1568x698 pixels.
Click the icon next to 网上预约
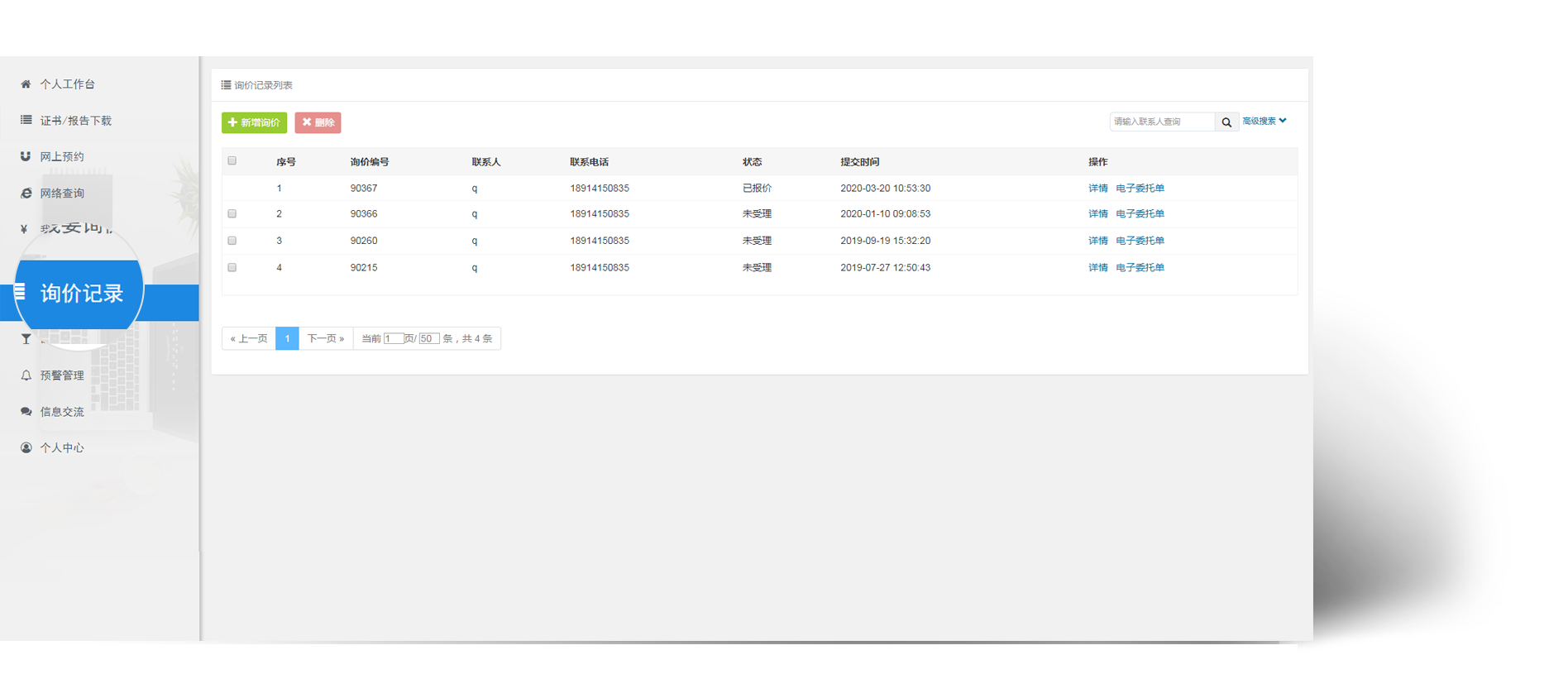point(26,156)
